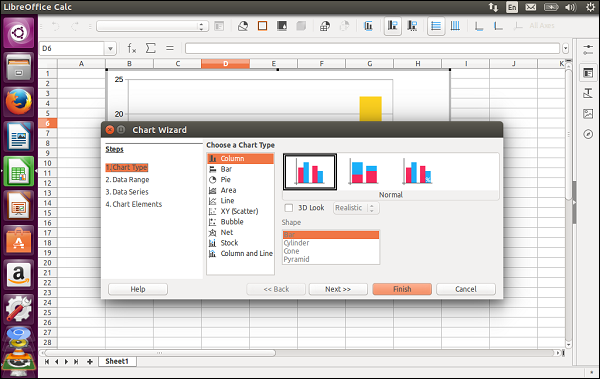Launch Firefox from the Ubuntu dock
Image resolution: width=600 pixels, height=379 pixels.
click(x=19, y=102)
